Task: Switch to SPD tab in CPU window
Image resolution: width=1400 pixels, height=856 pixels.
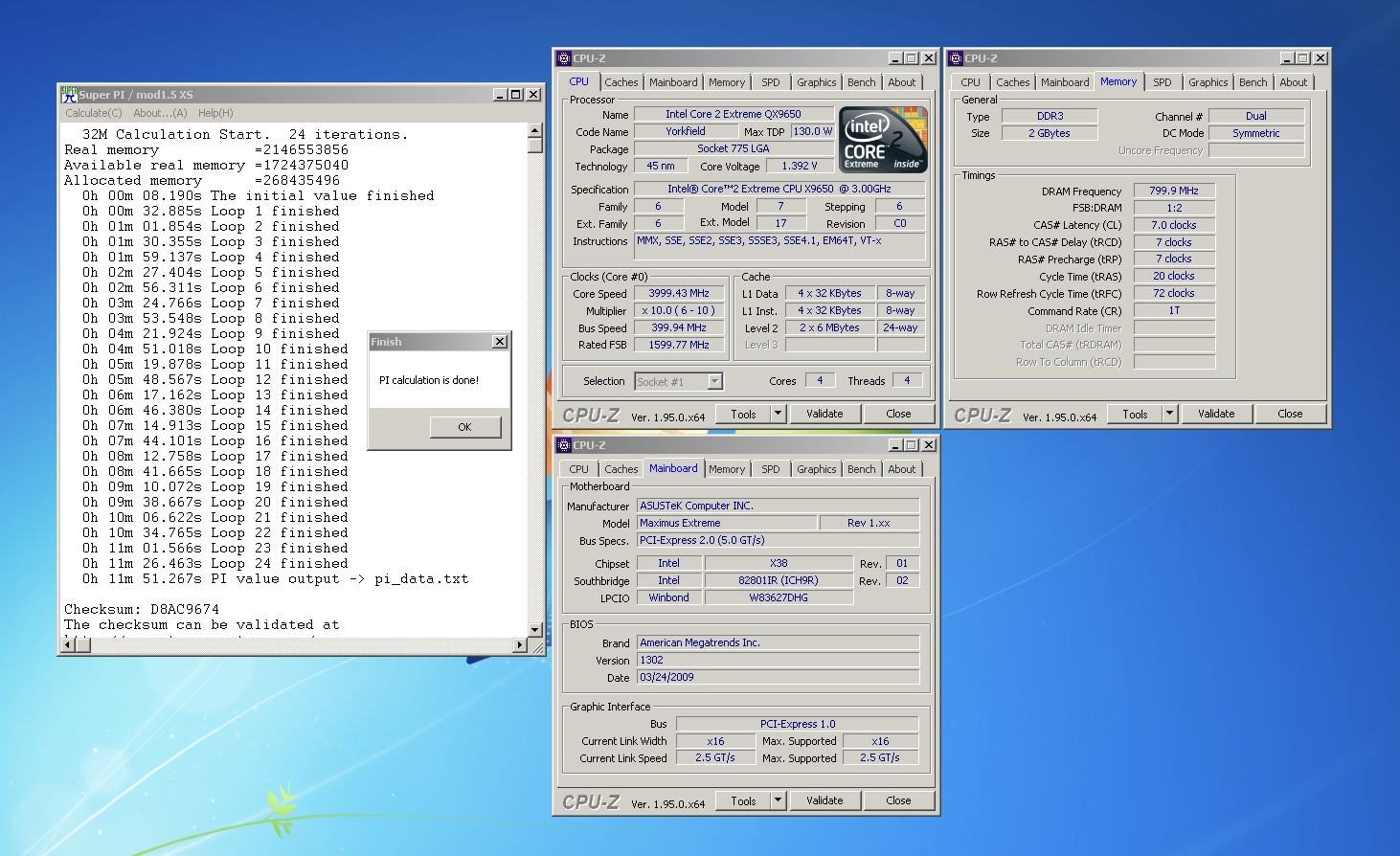Action: [770, 82]
